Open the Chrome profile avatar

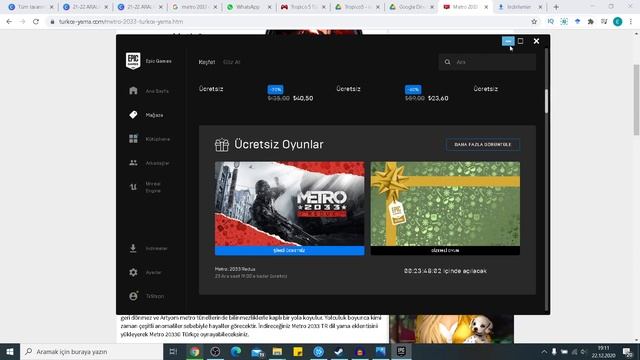[x=618, y=22]
